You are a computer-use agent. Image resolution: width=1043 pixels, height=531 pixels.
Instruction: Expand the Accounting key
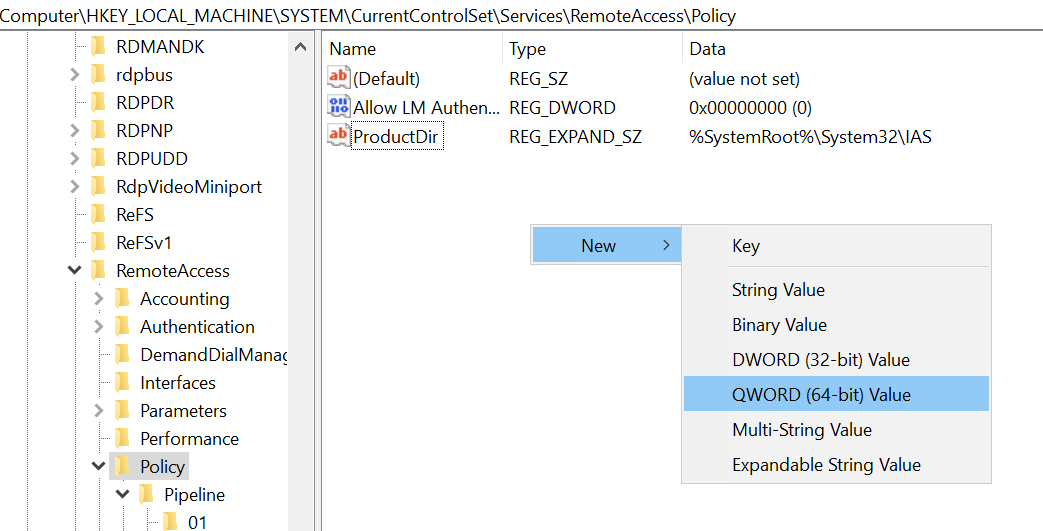coord(98,299)
